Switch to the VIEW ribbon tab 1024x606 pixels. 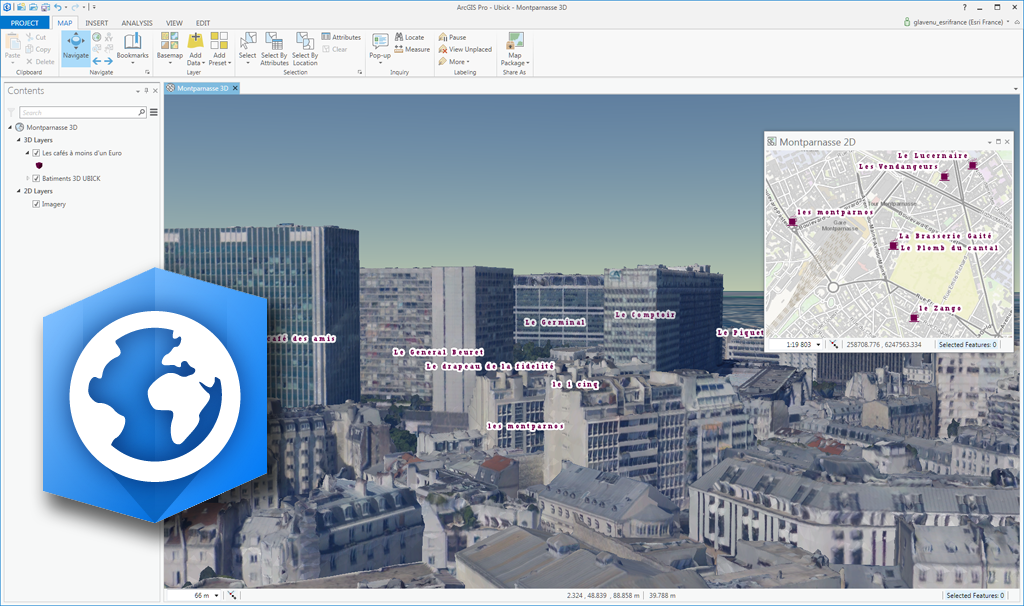point(174,23)
